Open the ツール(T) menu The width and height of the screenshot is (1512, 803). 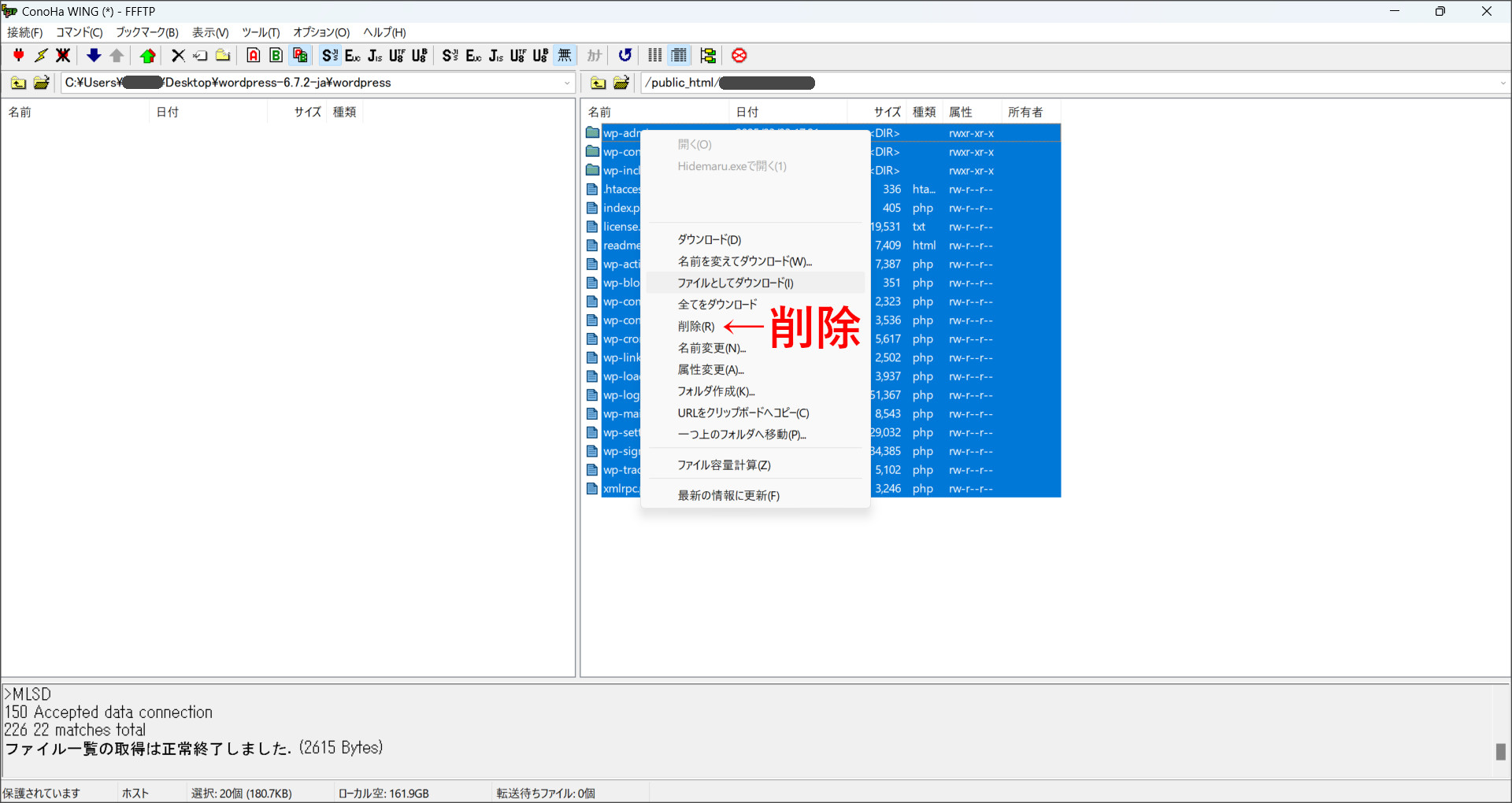click(x=261, y=32)
